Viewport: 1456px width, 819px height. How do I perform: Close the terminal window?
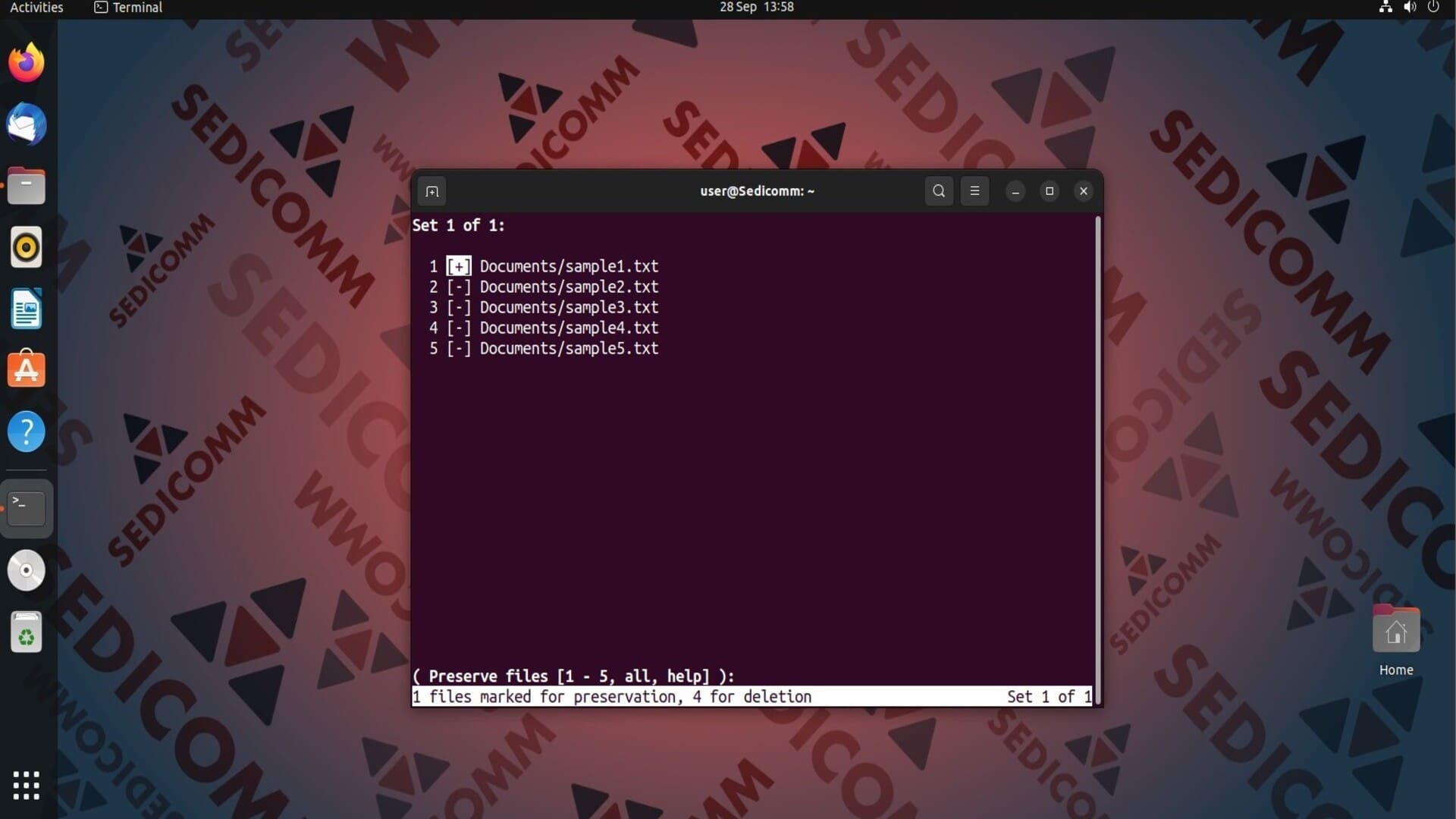[x=1084, y=191]
